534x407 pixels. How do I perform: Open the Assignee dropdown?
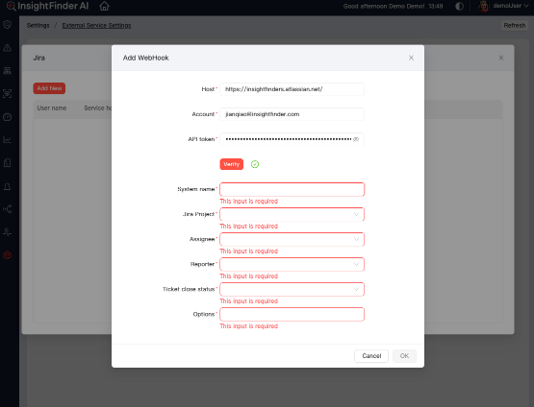point(292,239)
